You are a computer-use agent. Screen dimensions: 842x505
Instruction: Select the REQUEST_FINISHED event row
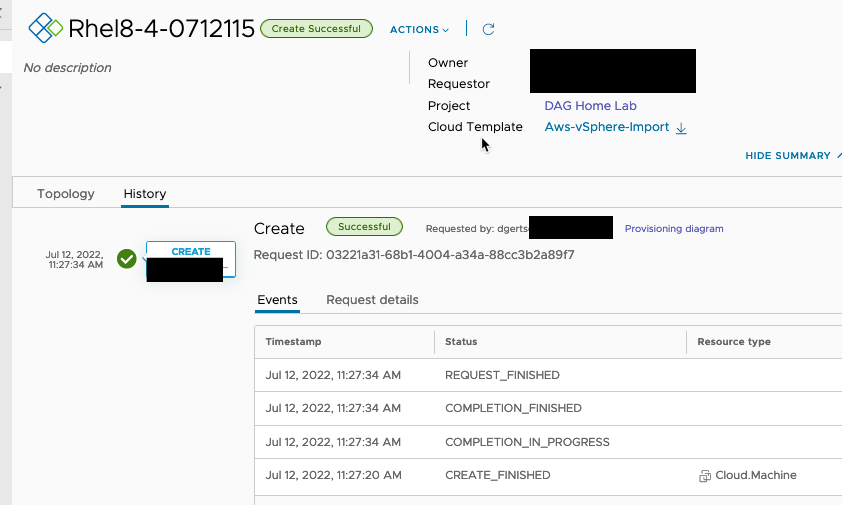pos(502,375)
